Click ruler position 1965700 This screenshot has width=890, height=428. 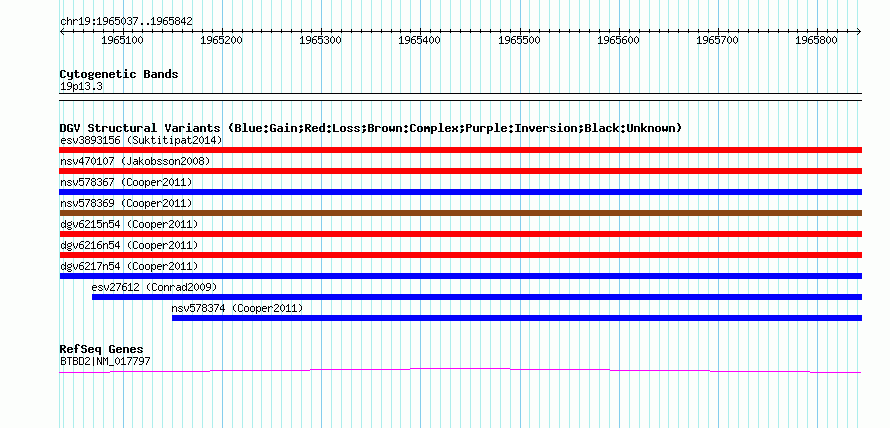(x=717, y=40)
